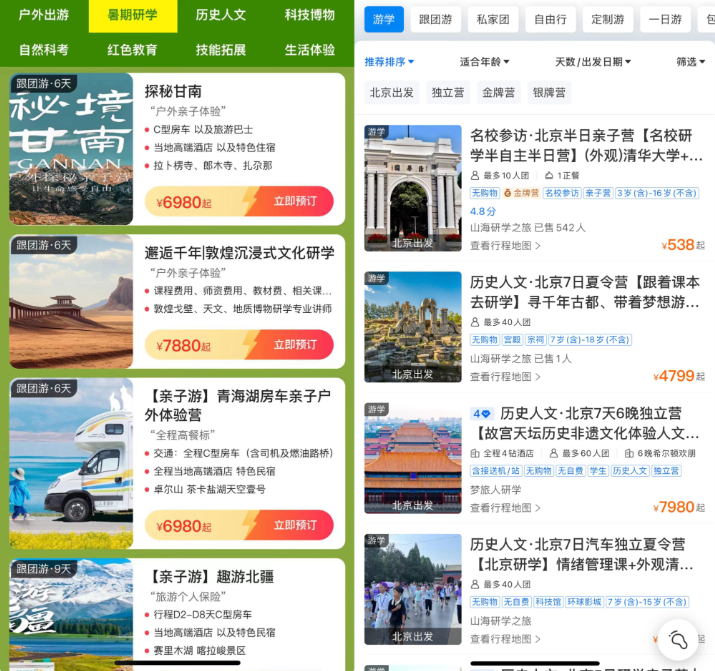Select the 跟团游 tab
Image resolution: width=715 pixels, height=671 pixels.
(x=437, y=19)
